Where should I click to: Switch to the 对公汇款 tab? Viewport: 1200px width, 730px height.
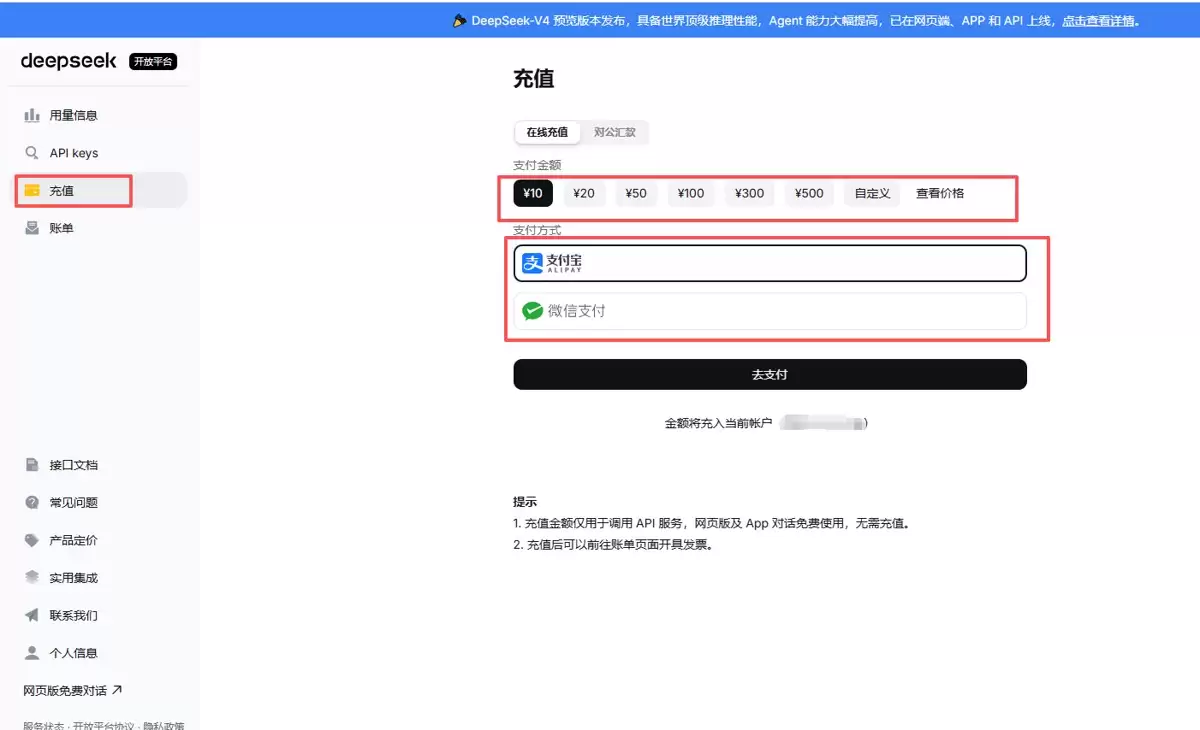[x=614, y=132]
